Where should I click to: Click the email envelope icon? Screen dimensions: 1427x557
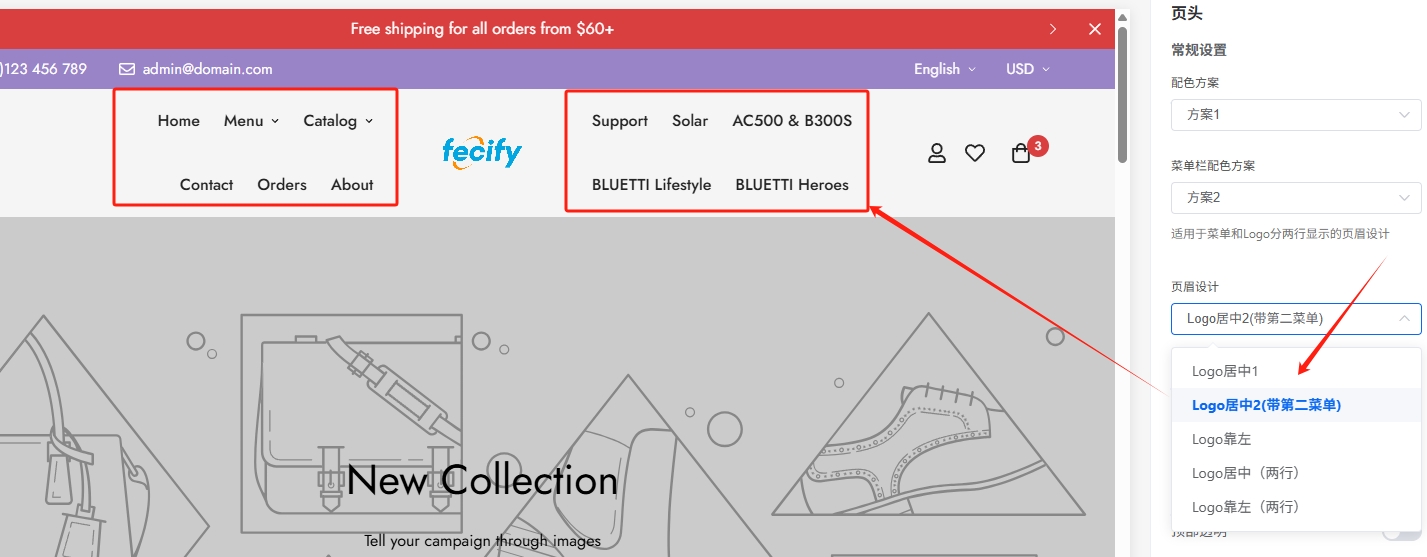[127, 69]
